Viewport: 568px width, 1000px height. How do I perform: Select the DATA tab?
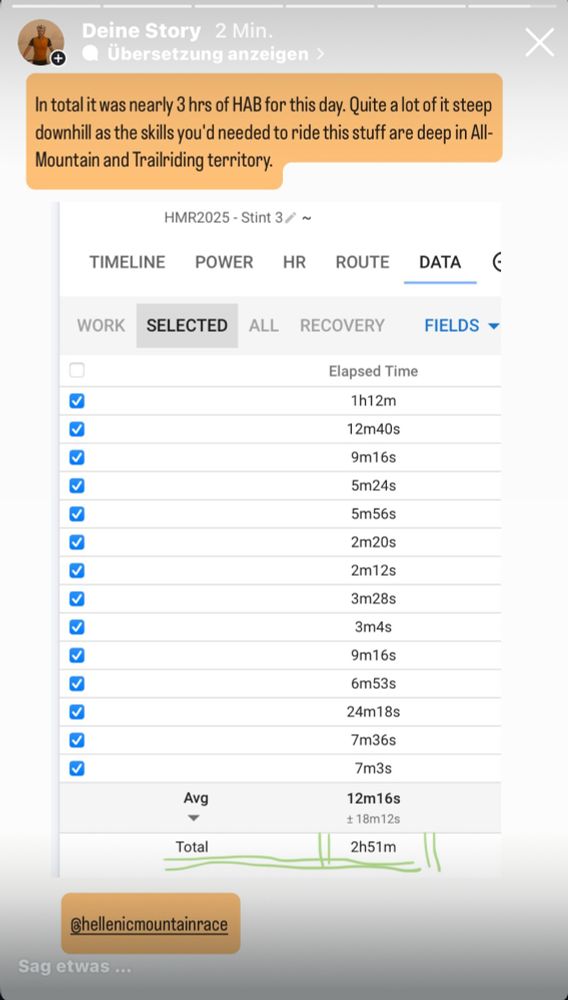coord(440,262)
